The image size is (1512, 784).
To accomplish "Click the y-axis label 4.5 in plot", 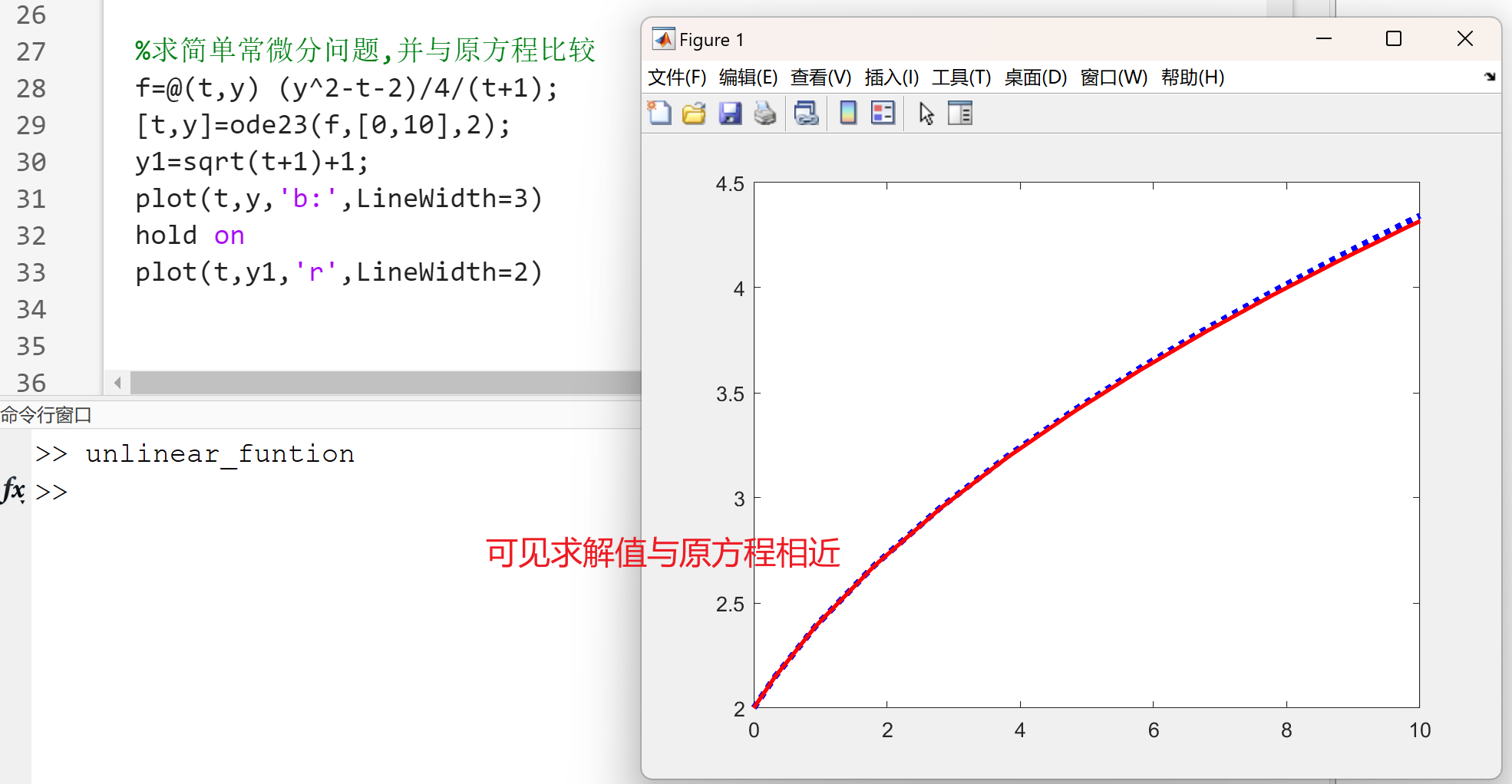I will pyautogui.click(x=730, y=184).
